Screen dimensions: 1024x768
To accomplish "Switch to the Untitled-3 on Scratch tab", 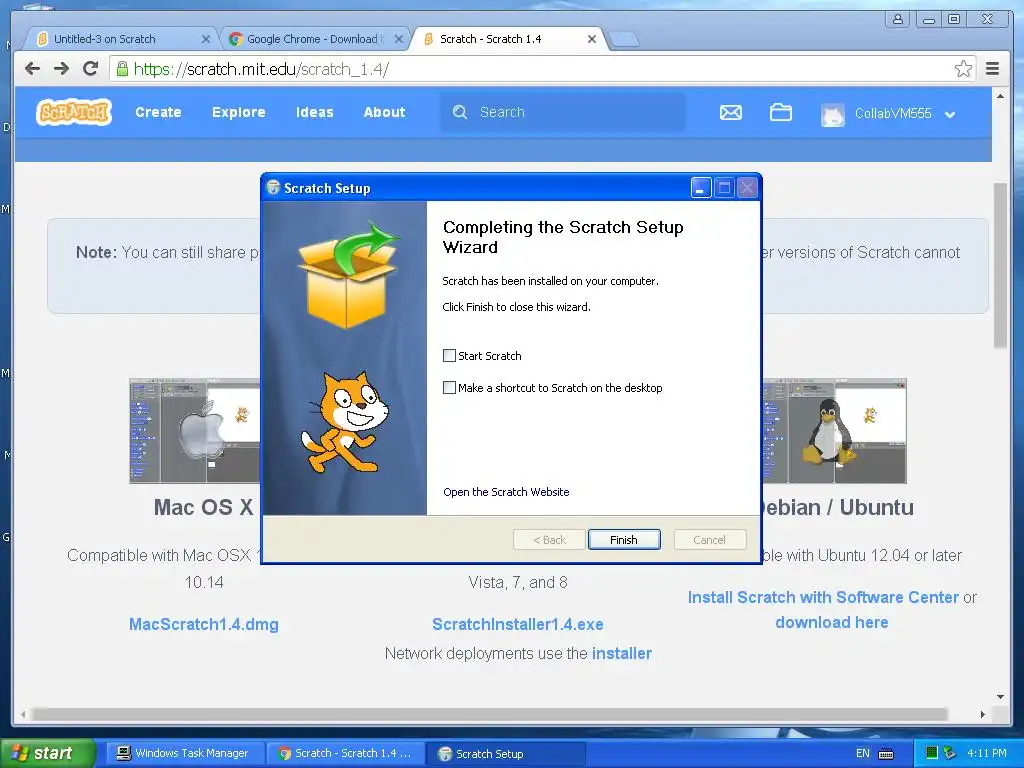I will tap(118, 39).
